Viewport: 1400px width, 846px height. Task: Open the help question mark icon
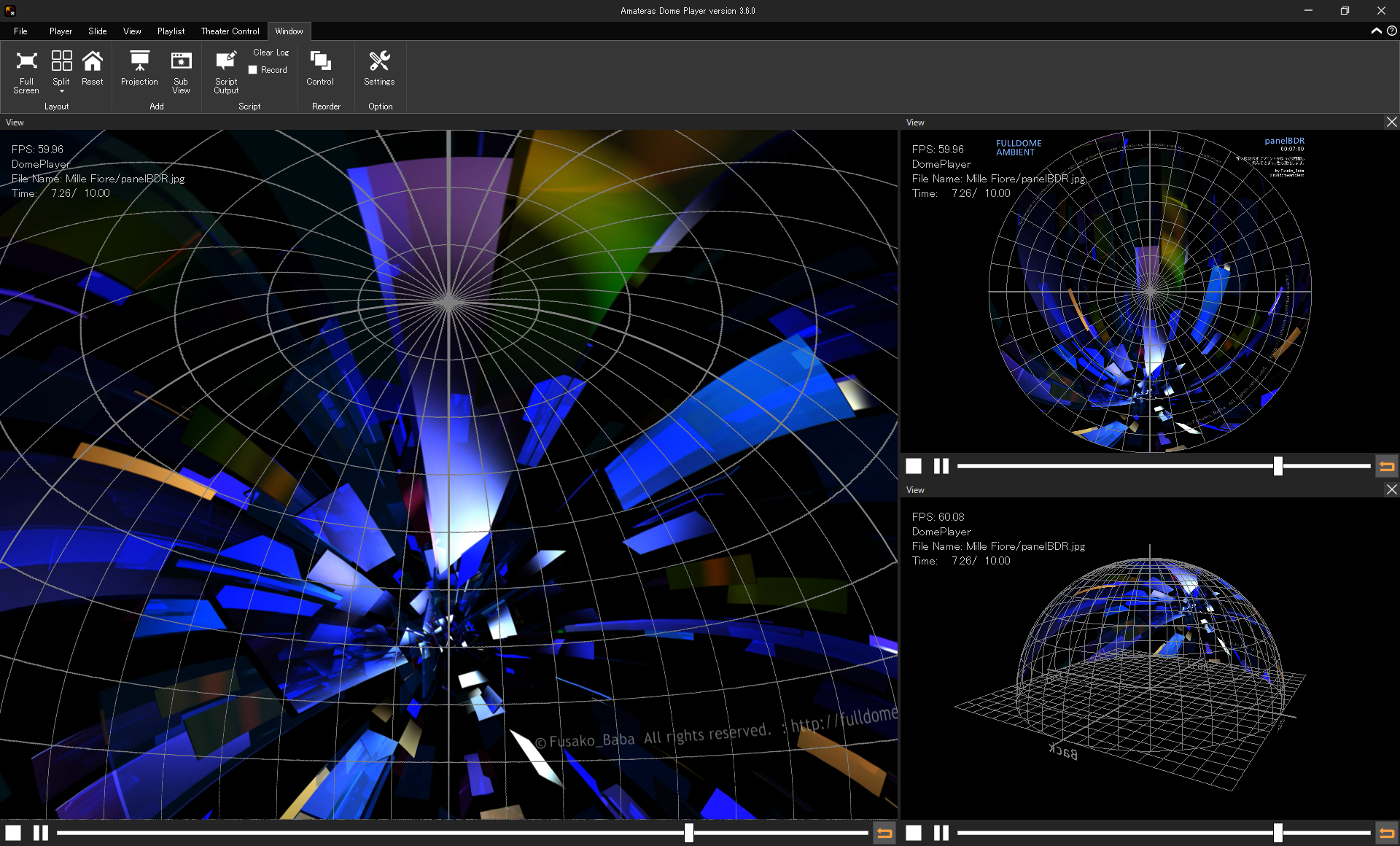click(1391, 31)
